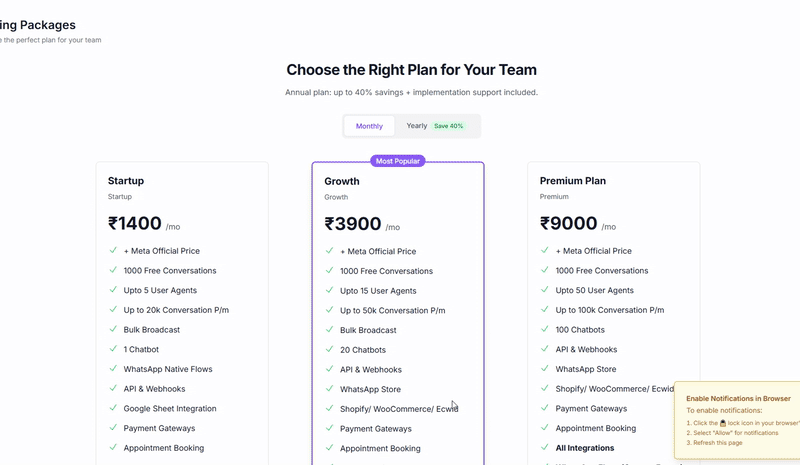Select the Growth plan heading
This screenshot has height=465, width=800.
tap(342, 182)
